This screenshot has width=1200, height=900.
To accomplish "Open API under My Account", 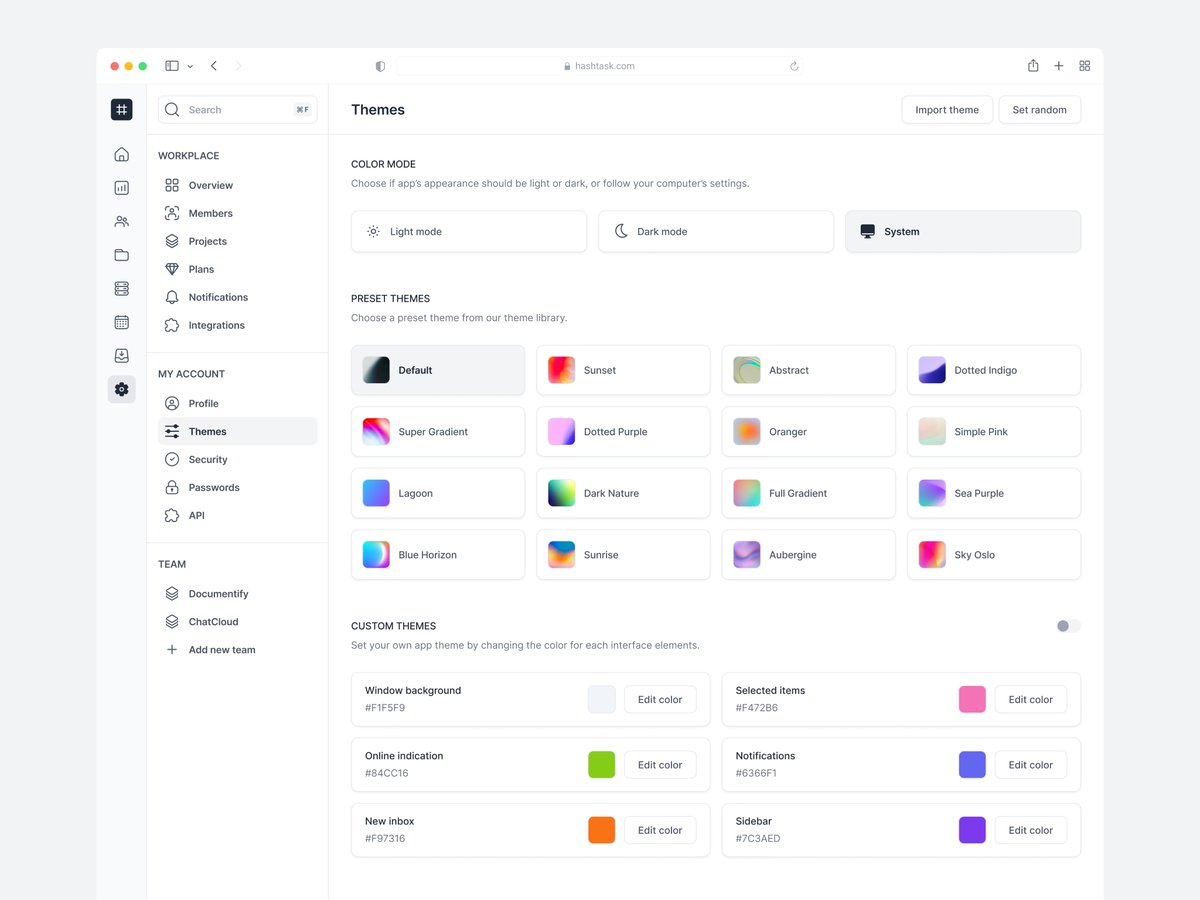I will [x=238, y=515].
